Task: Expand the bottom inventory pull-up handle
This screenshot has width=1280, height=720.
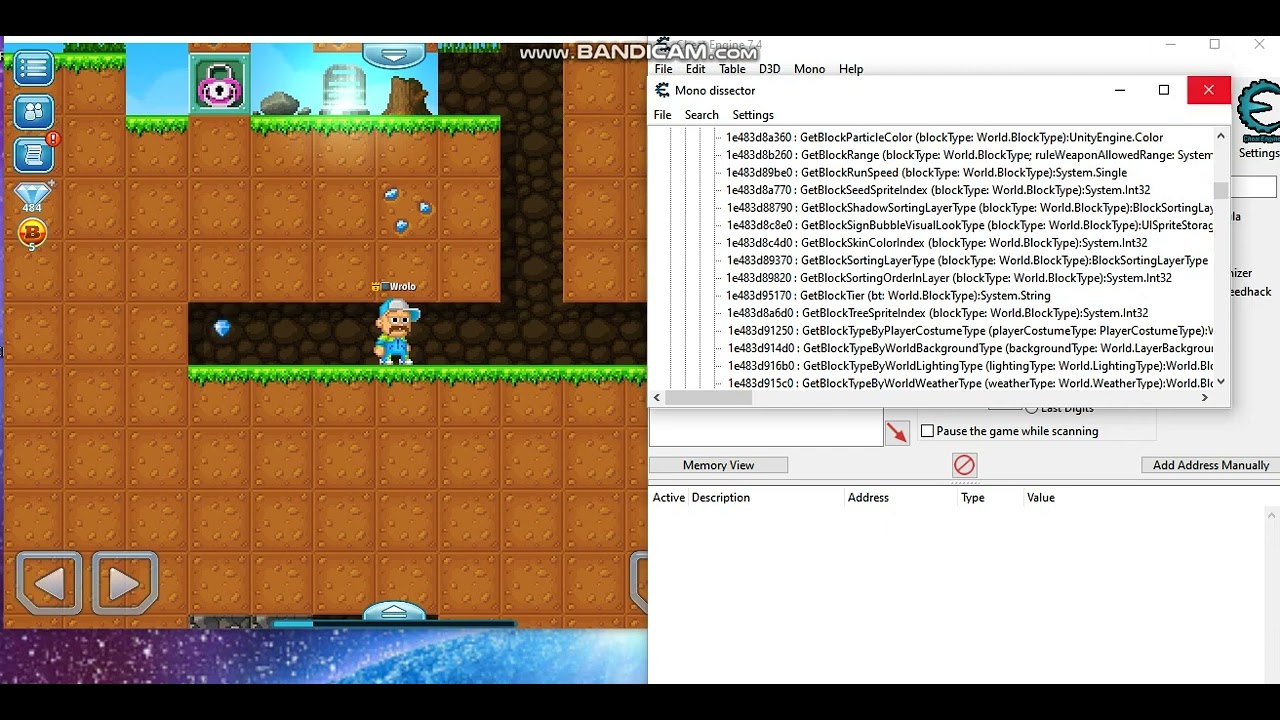Action: tap(394, 612)
